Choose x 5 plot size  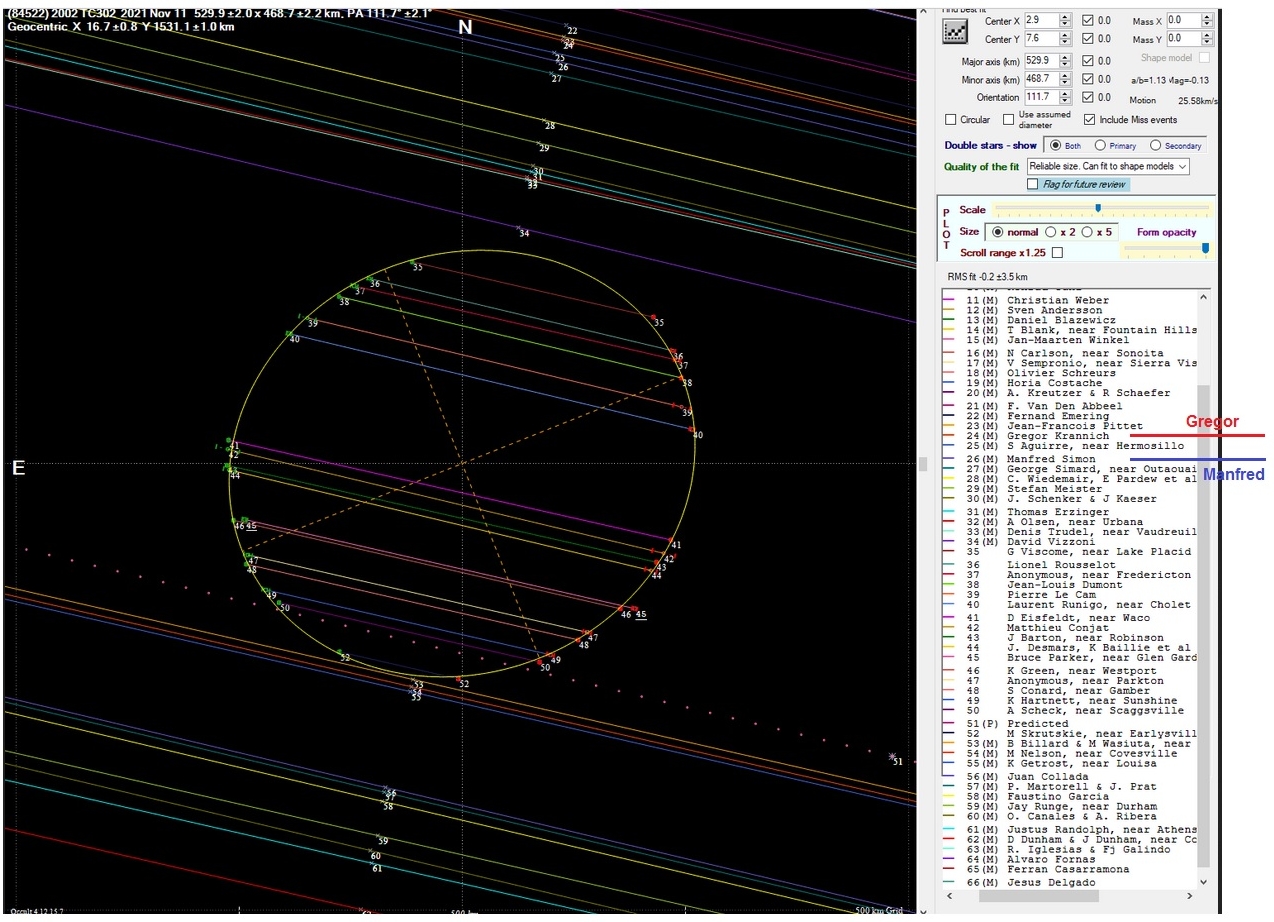tap(1086, 231)
